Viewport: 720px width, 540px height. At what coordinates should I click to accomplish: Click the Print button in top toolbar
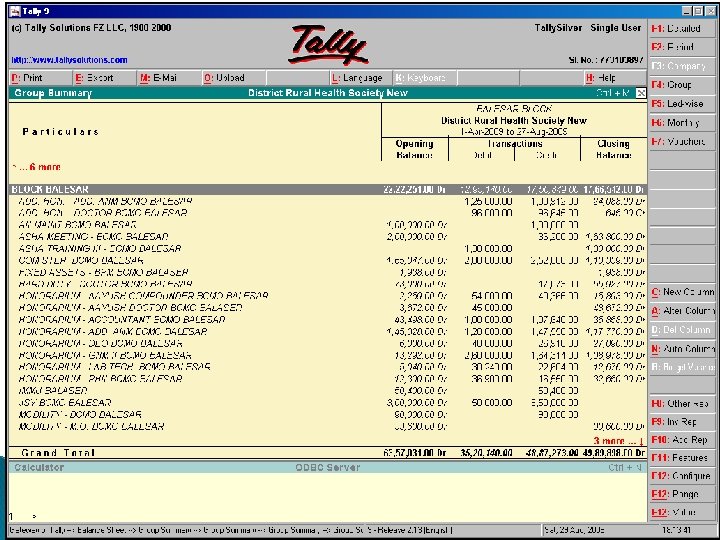tap(40, 78)
